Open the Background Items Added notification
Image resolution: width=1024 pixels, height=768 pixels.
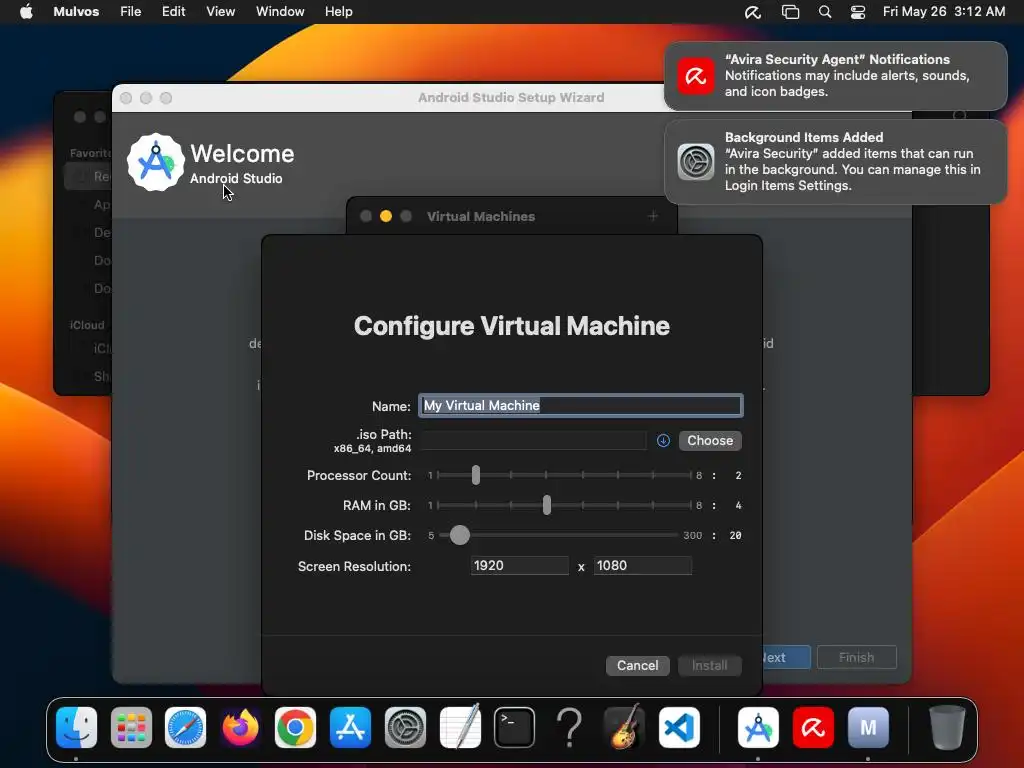835,162
